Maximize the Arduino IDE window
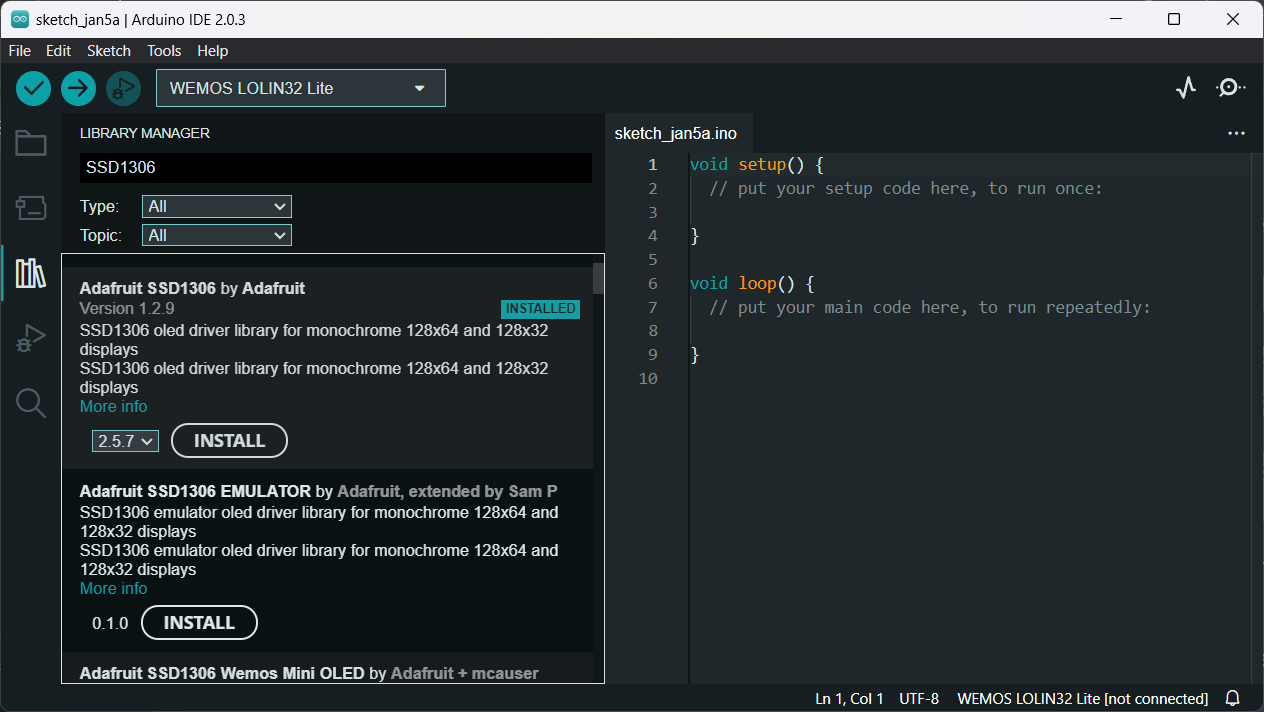This screenshot has height=712, width=1264. click(1174, 19)
